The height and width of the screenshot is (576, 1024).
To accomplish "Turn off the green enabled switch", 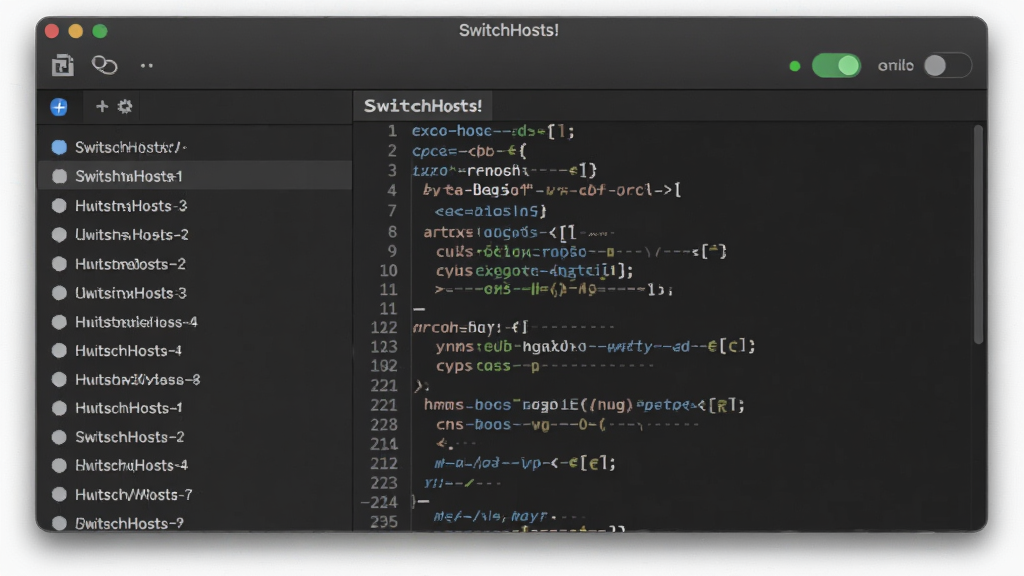I will pos(836,65).
